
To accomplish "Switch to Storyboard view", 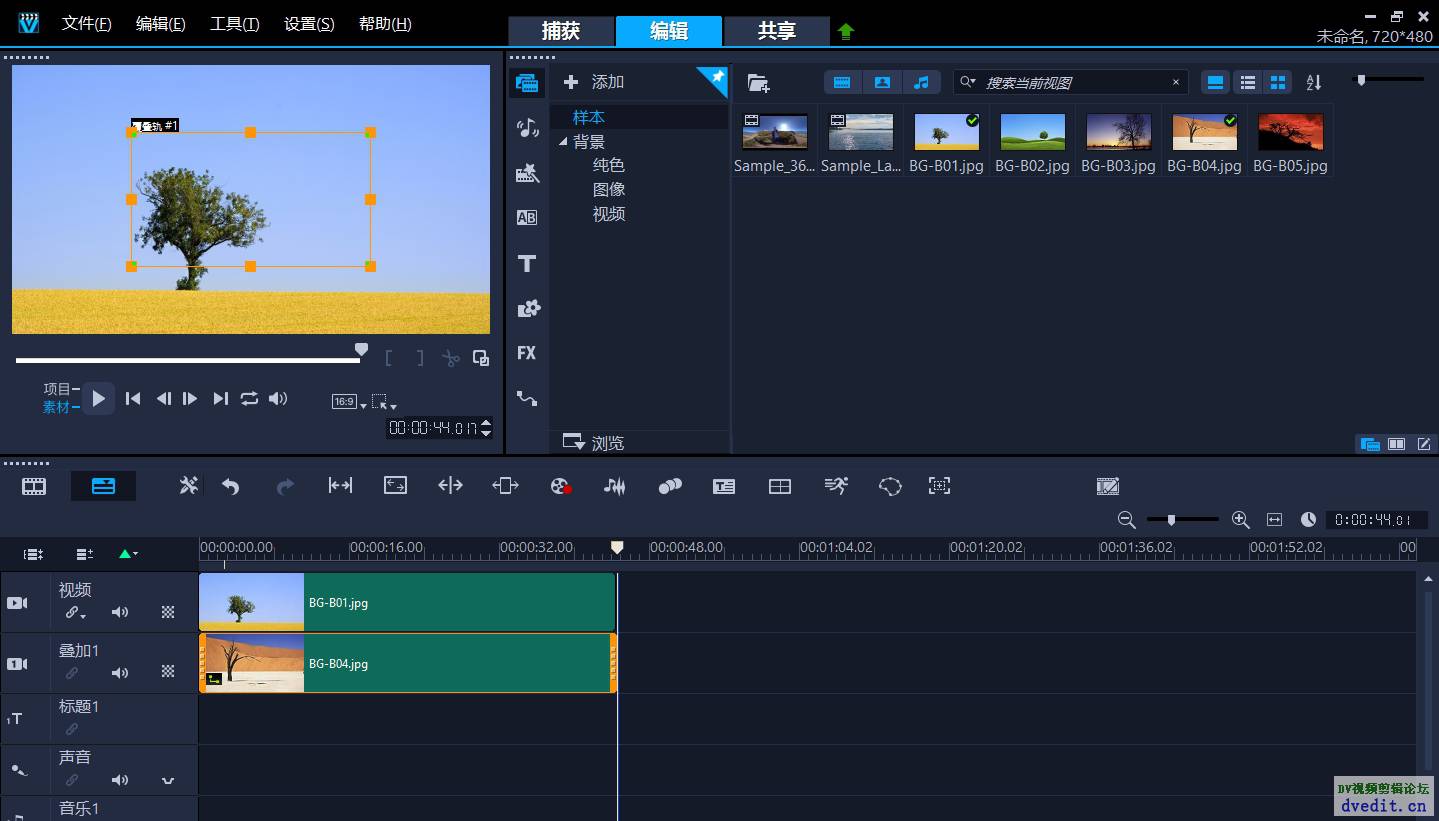I will (34, 486).
